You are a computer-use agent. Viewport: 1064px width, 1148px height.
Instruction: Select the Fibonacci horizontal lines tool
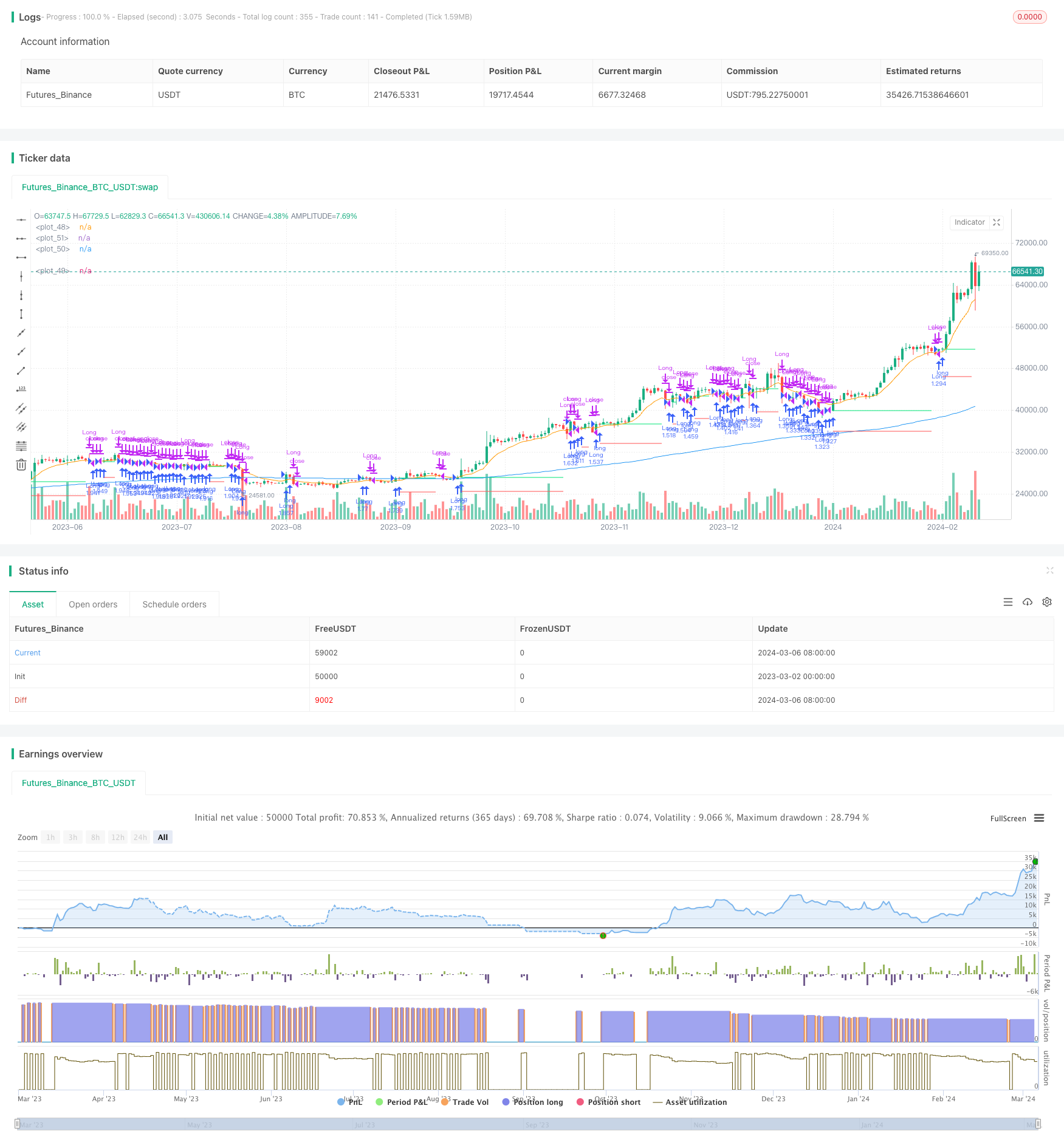(x=21, y=446)
